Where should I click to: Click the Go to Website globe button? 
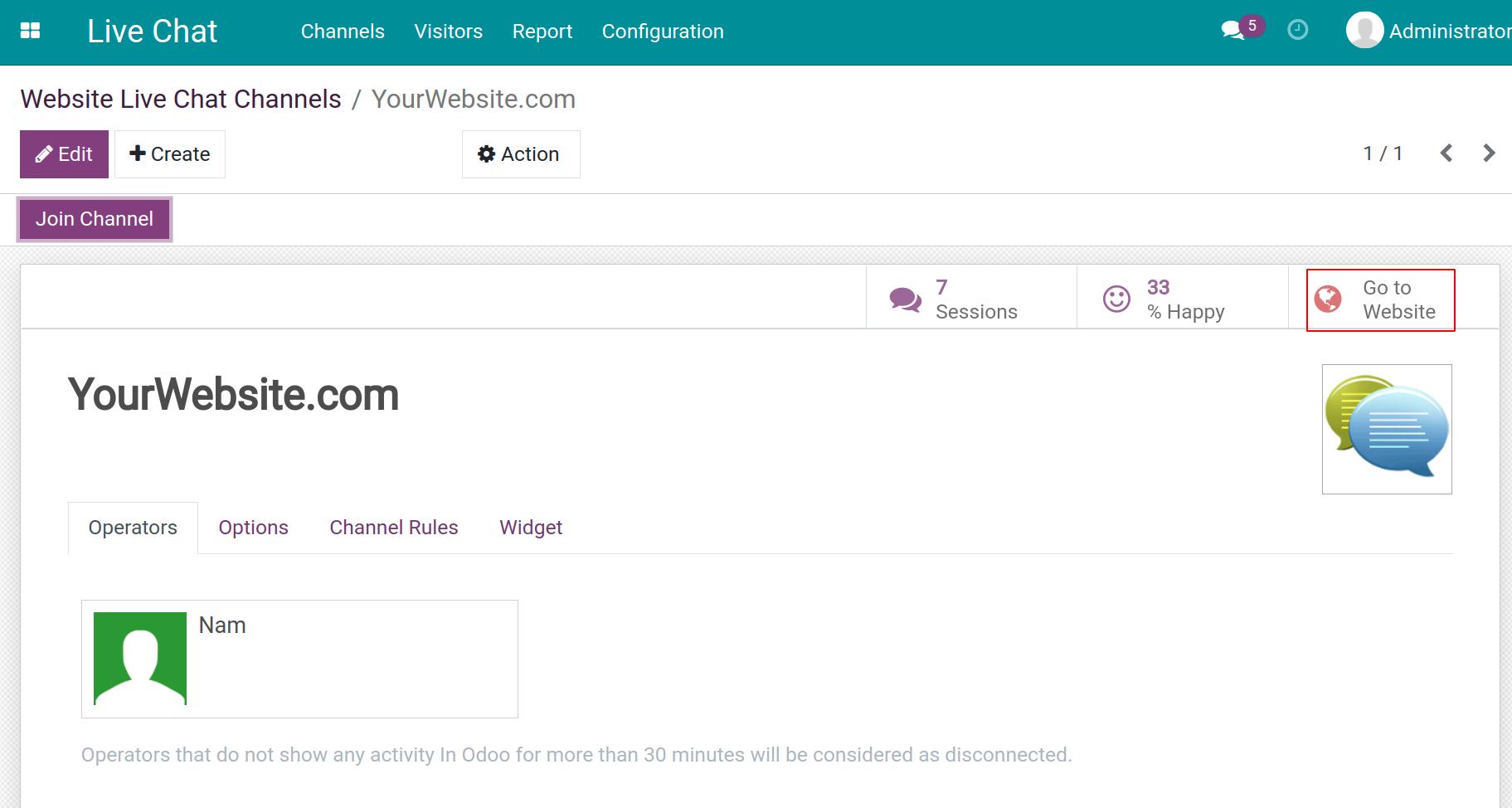(1380, 299)
